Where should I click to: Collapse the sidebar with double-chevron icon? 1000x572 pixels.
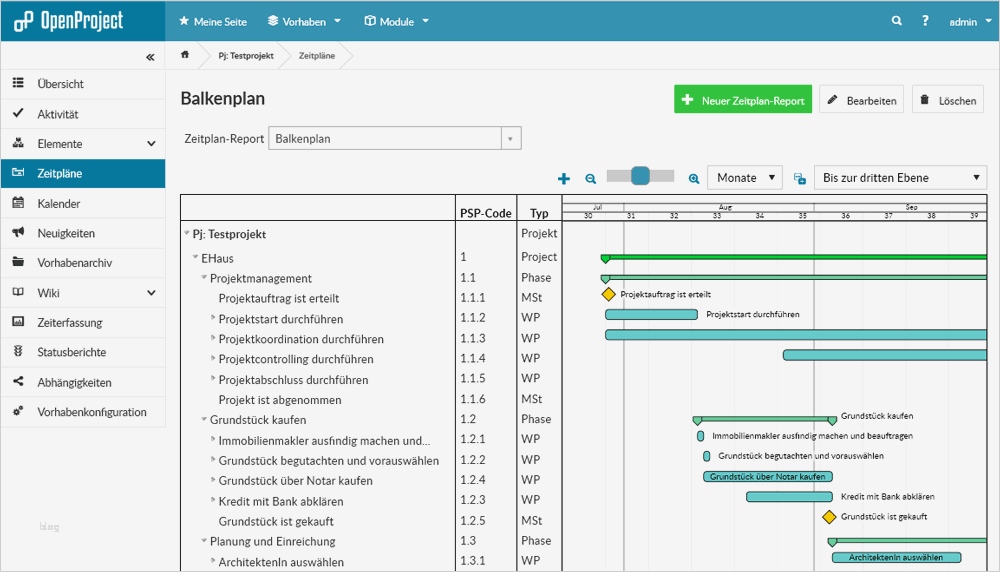(150, 57)
